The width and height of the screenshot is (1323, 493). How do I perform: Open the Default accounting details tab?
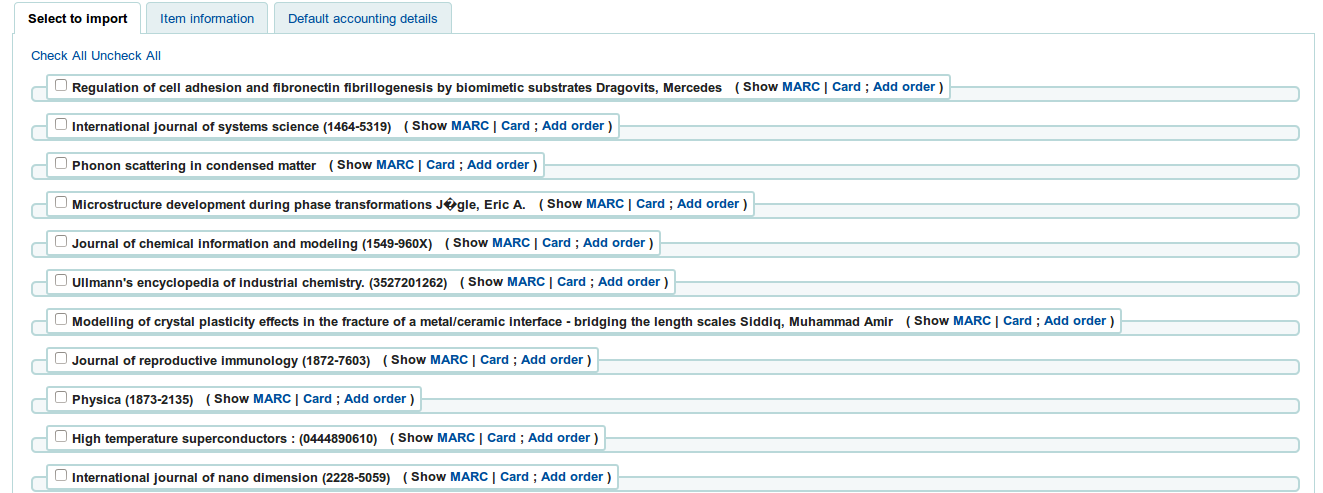coord(362,19)
